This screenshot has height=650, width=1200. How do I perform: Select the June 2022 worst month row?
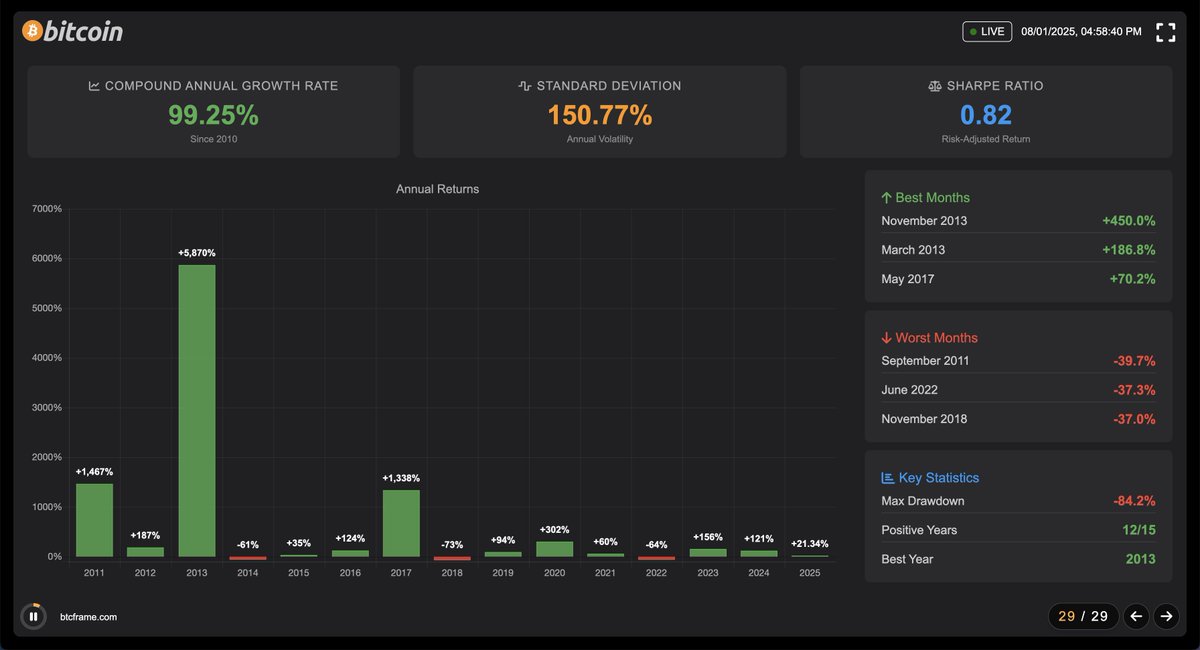[x=1018, y=389]
